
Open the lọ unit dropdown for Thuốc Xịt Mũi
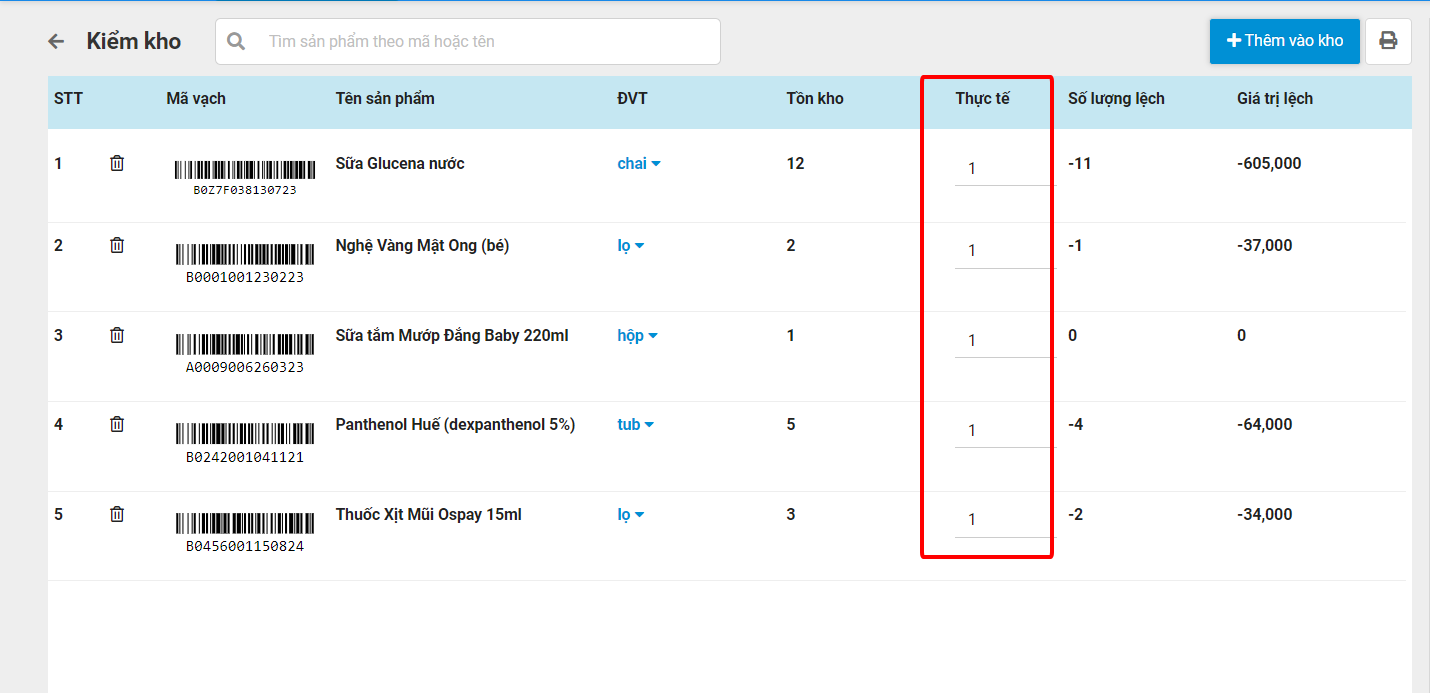[x=631, y=515]
